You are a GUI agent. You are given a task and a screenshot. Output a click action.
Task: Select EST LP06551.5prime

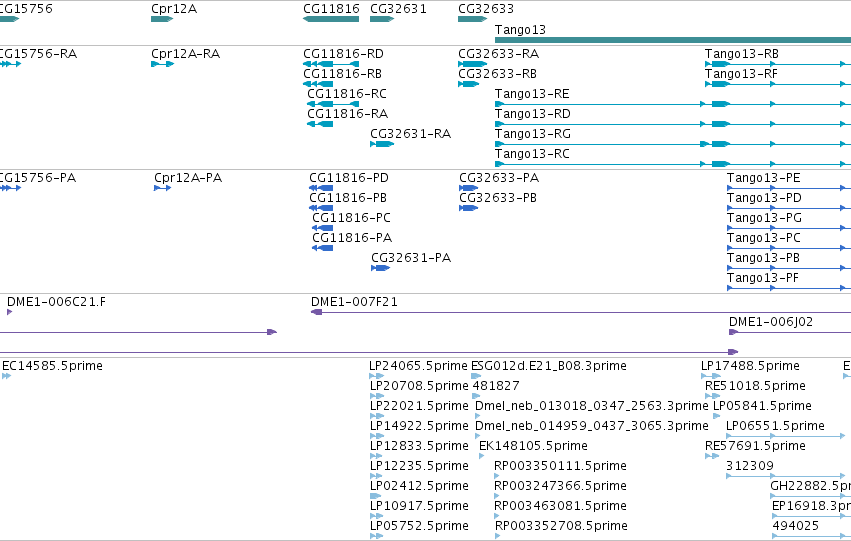[775, 427]
